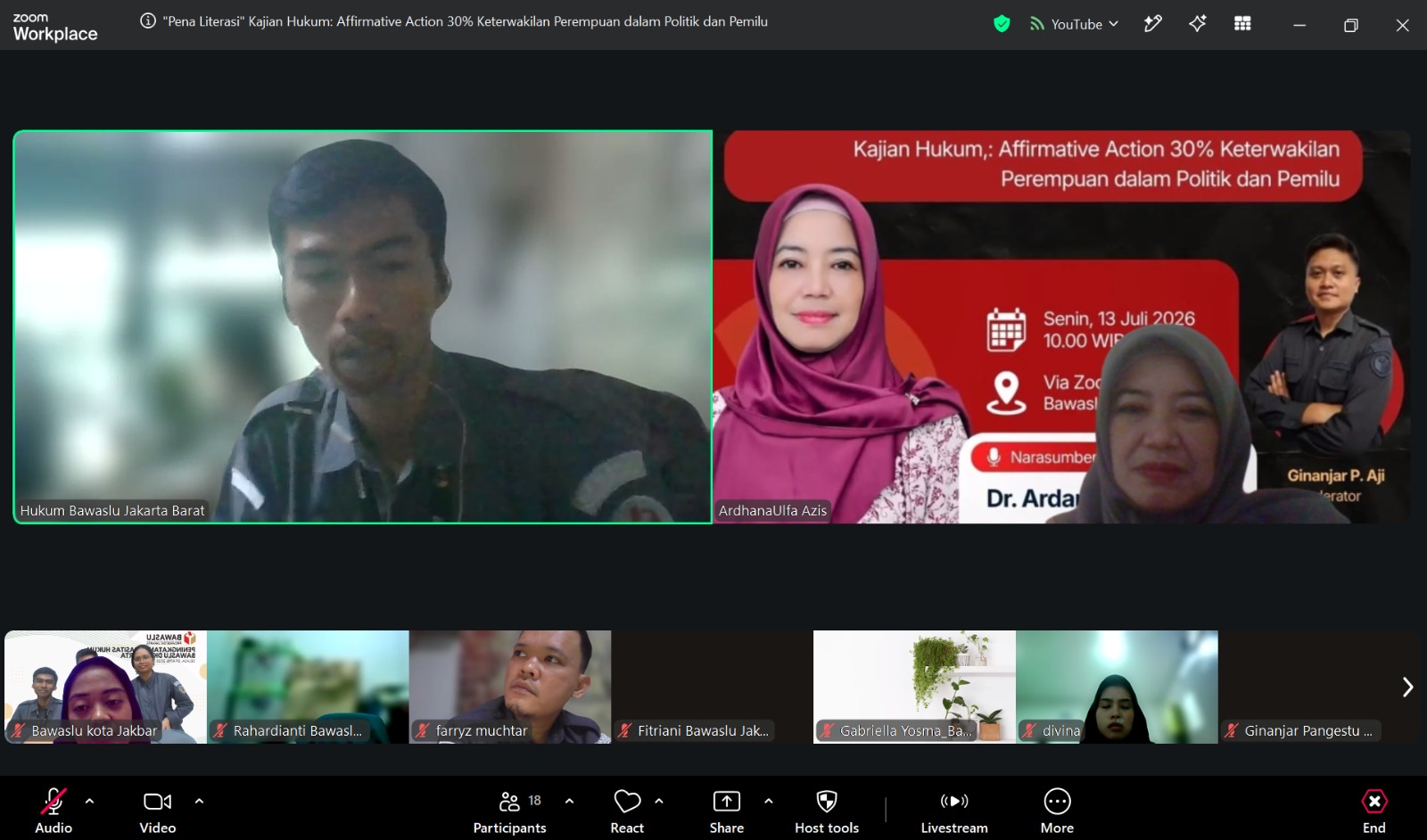Toggle the Participants panel
Screen dimensions: 1427x840
(x=509, y=811)
